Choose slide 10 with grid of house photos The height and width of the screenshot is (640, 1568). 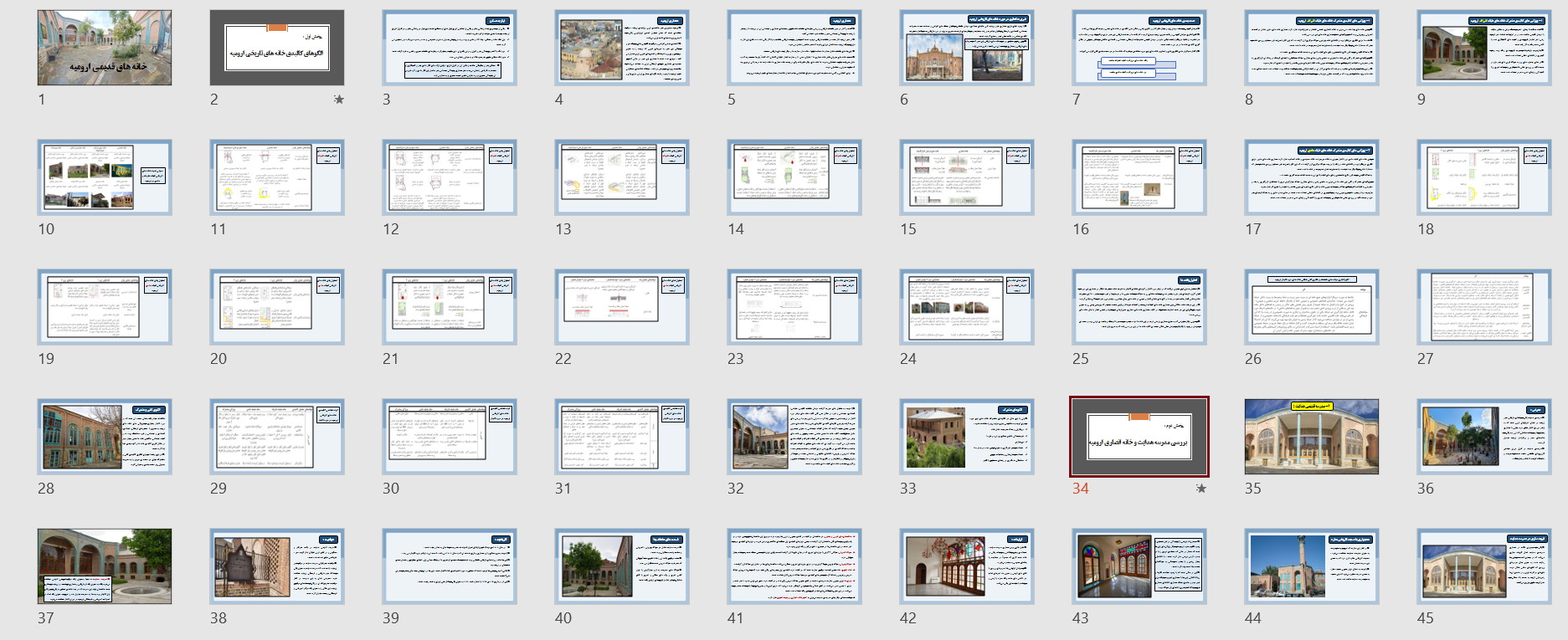click(105, 177)
